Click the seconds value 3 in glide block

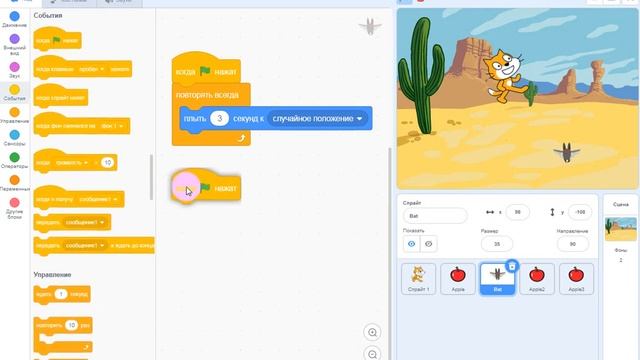(x=219, y=118)
